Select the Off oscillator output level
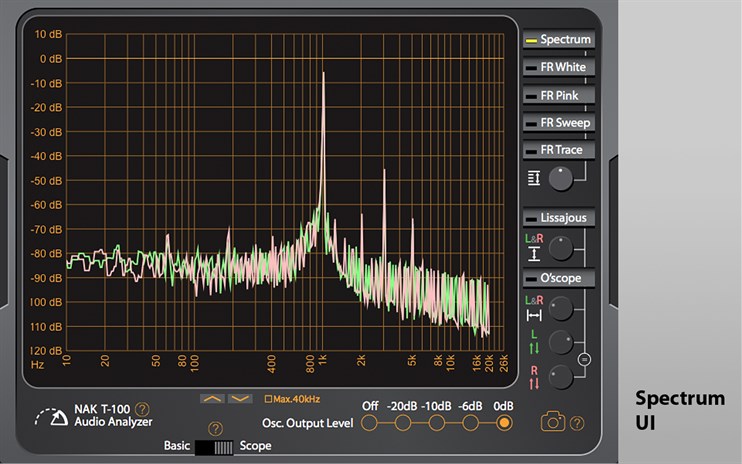The image size is (742, 464). click(x=370, y=423)
